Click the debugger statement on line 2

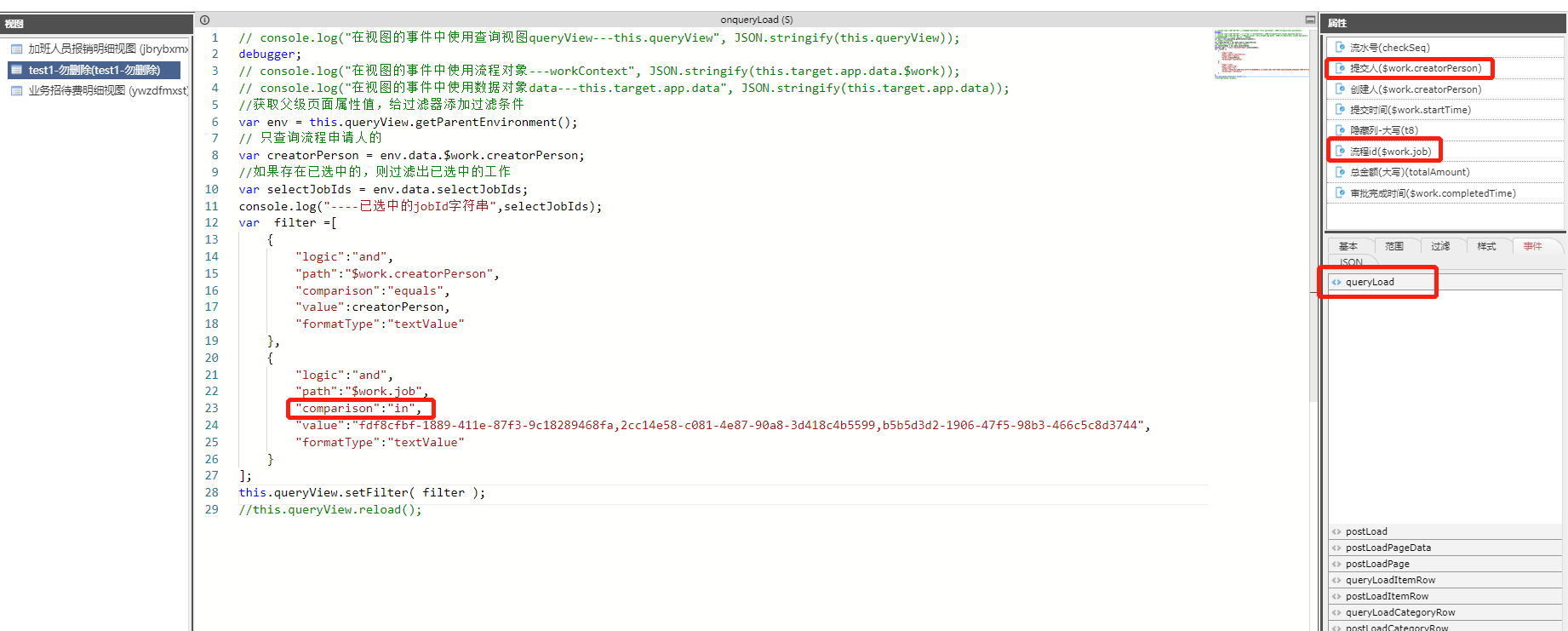coord(270,54)
